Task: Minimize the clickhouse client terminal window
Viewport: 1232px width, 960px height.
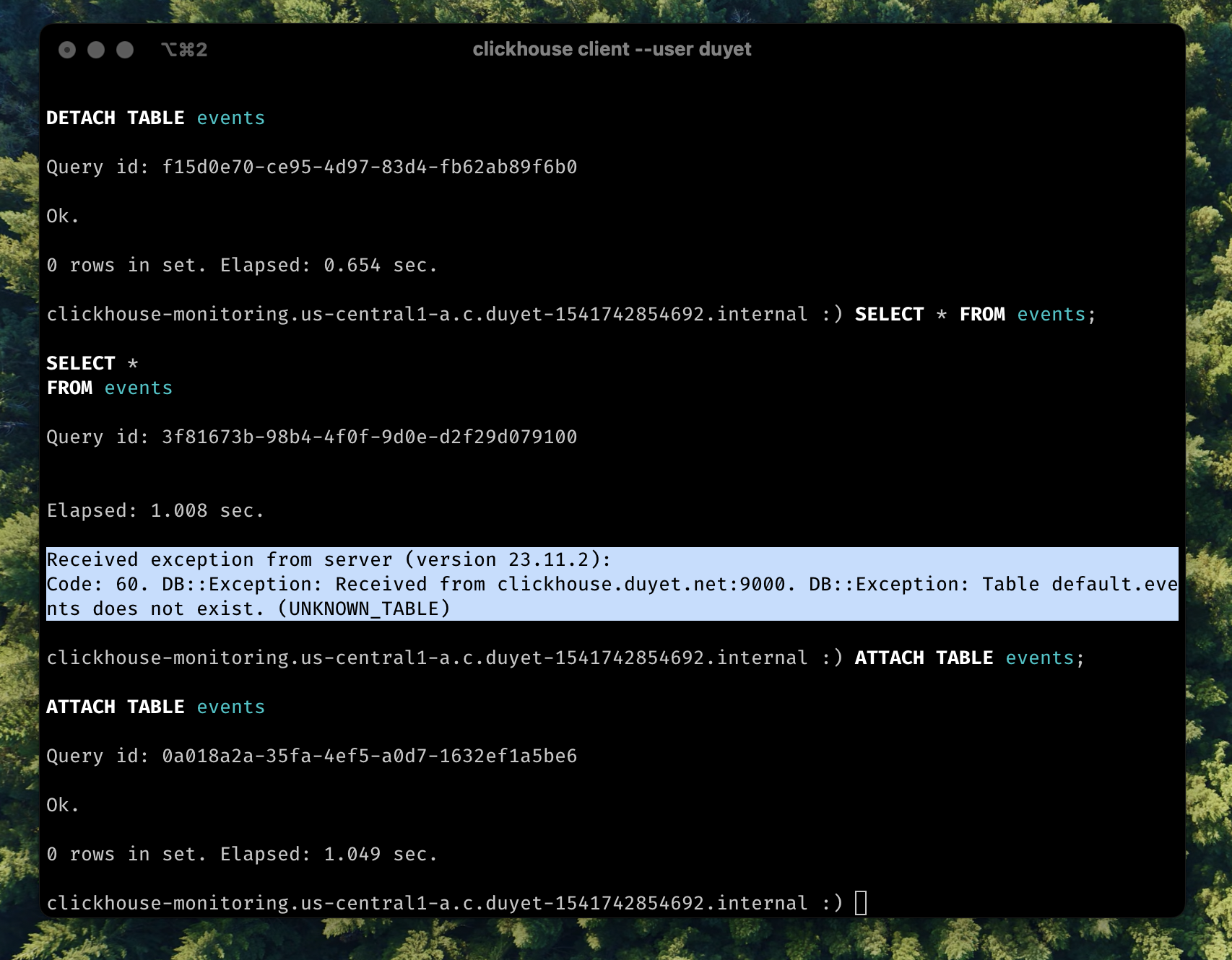Action: (96, 50)
